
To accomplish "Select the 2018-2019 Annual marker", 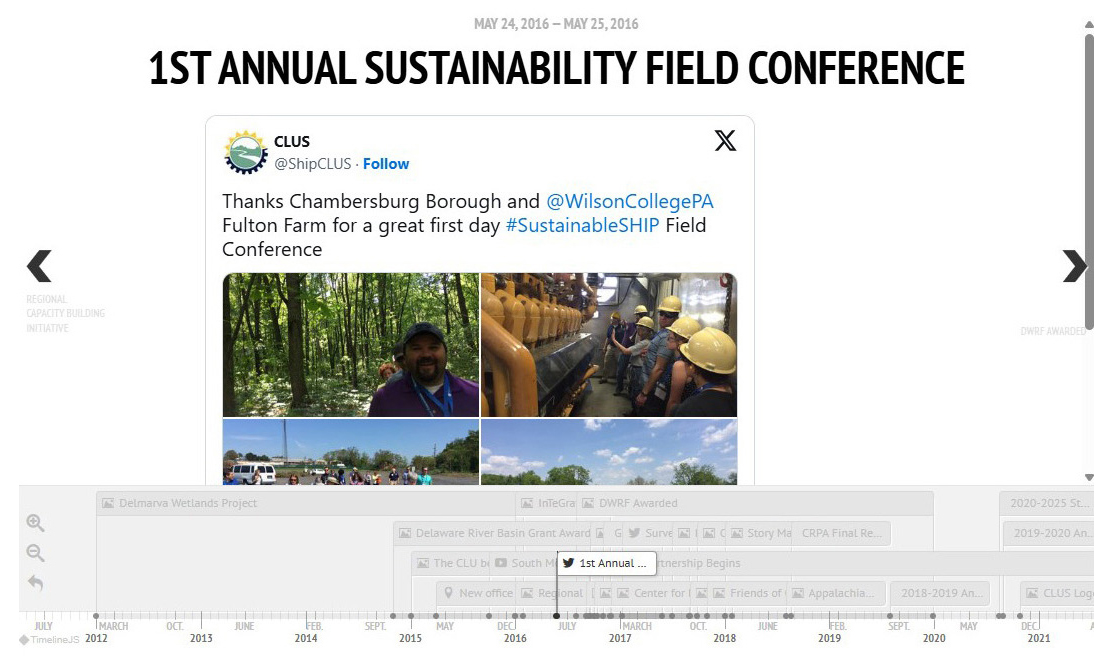I will pos(939,593).
